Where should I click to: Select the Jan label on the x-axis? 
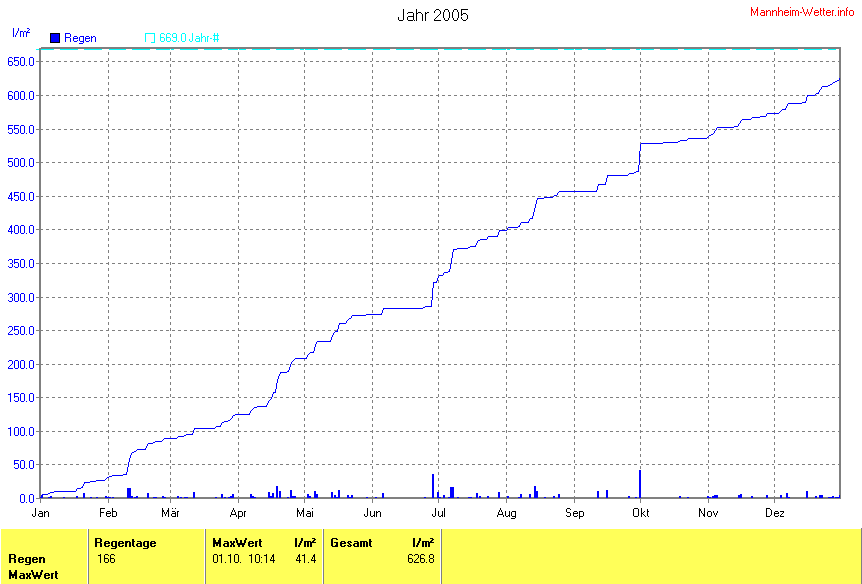point(41,513)
